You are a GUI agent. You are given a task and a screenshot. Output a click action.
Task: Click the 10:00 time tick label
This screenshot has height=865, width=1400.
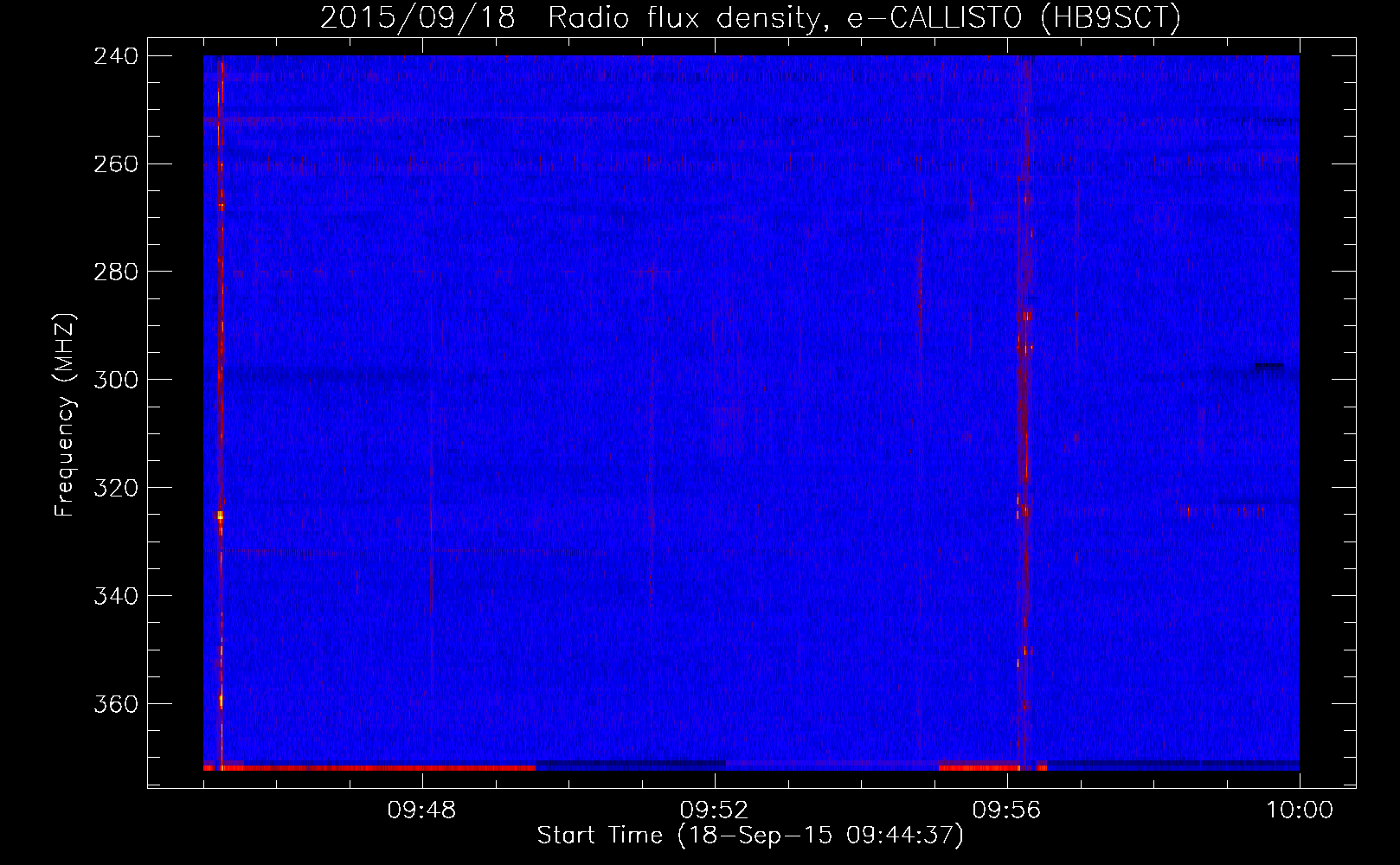tap(1300, 811)
